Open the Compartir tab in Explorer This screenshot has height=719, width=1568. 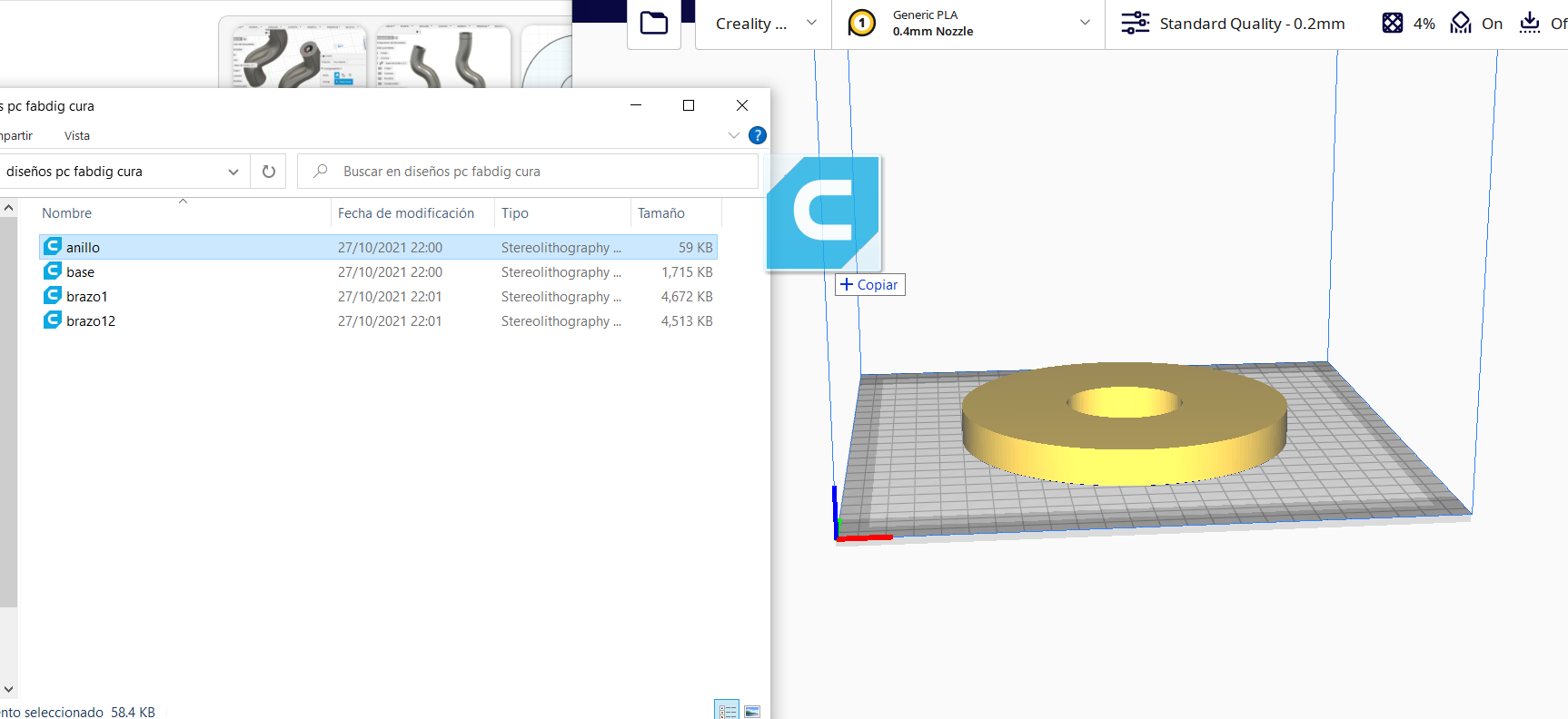16,135
